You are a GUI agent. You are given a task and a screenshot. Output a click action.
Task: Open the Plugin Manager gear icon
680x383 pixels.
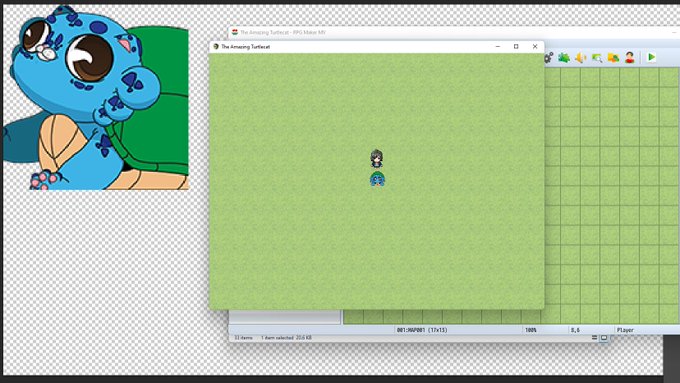click(549, 57)
